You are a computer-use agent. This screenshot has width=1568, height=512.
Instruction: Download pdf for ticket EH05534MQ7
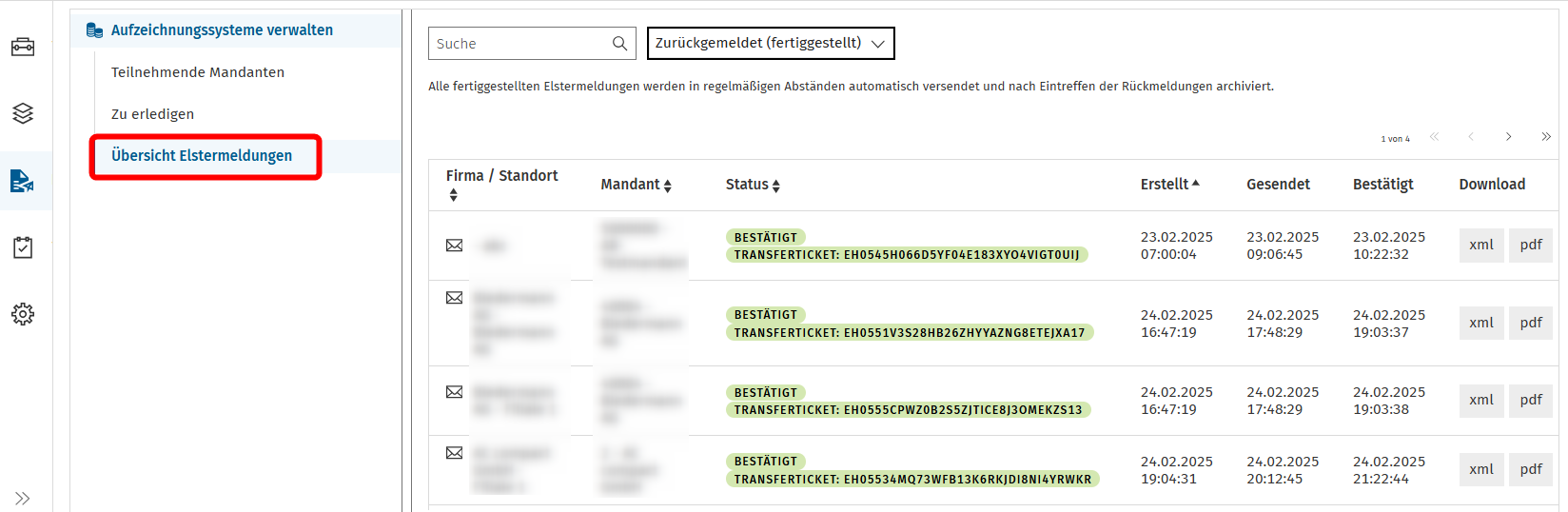[x=1531, y=469]
